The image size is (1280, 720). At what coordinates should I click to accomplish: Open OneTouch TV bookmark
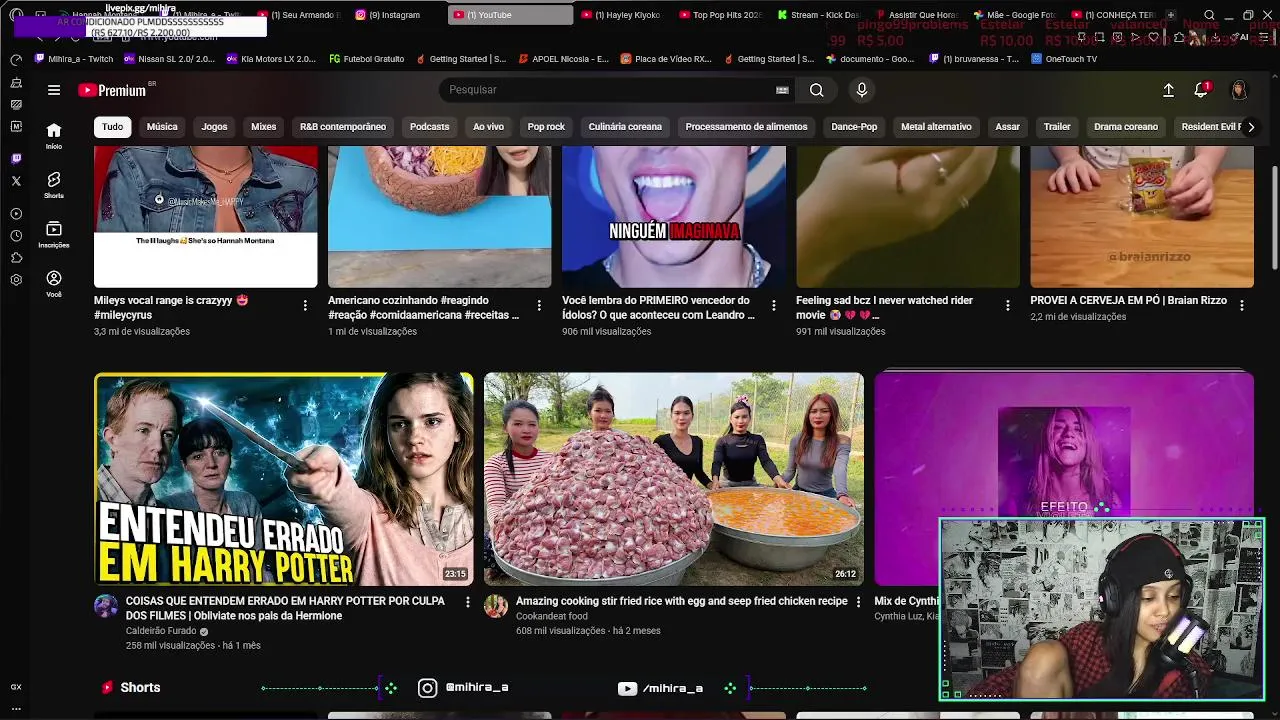click(1063, 59)
